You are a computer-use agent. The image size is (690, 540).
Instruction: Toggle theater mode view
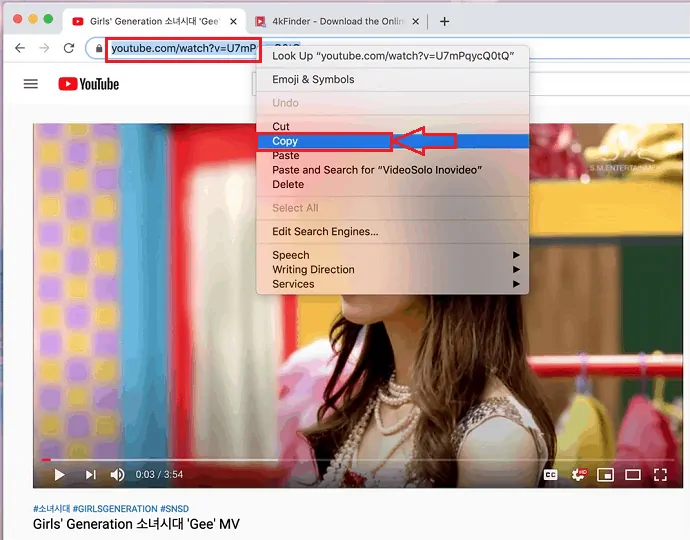(x=632, y=475)
